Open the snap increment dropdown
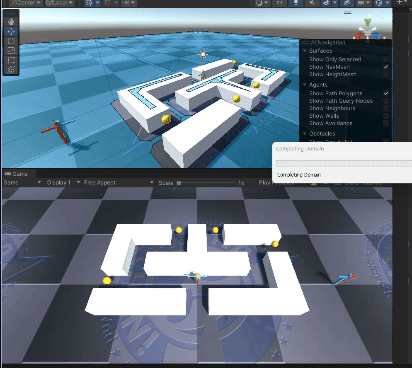Image resolution: width=412 pixels, height=368 pixels. [x=129, y=3]
